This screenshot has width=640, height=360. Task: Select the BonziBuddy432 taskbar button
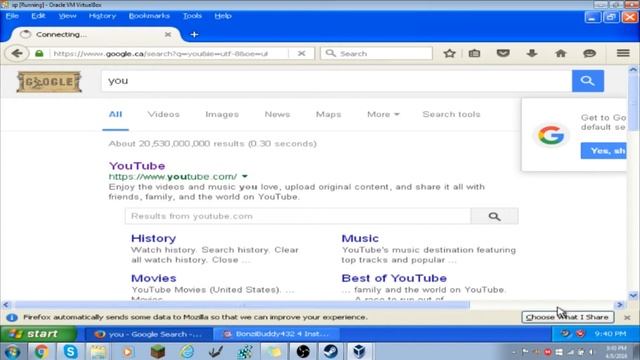pyautogui.click(x=276, y=334)
